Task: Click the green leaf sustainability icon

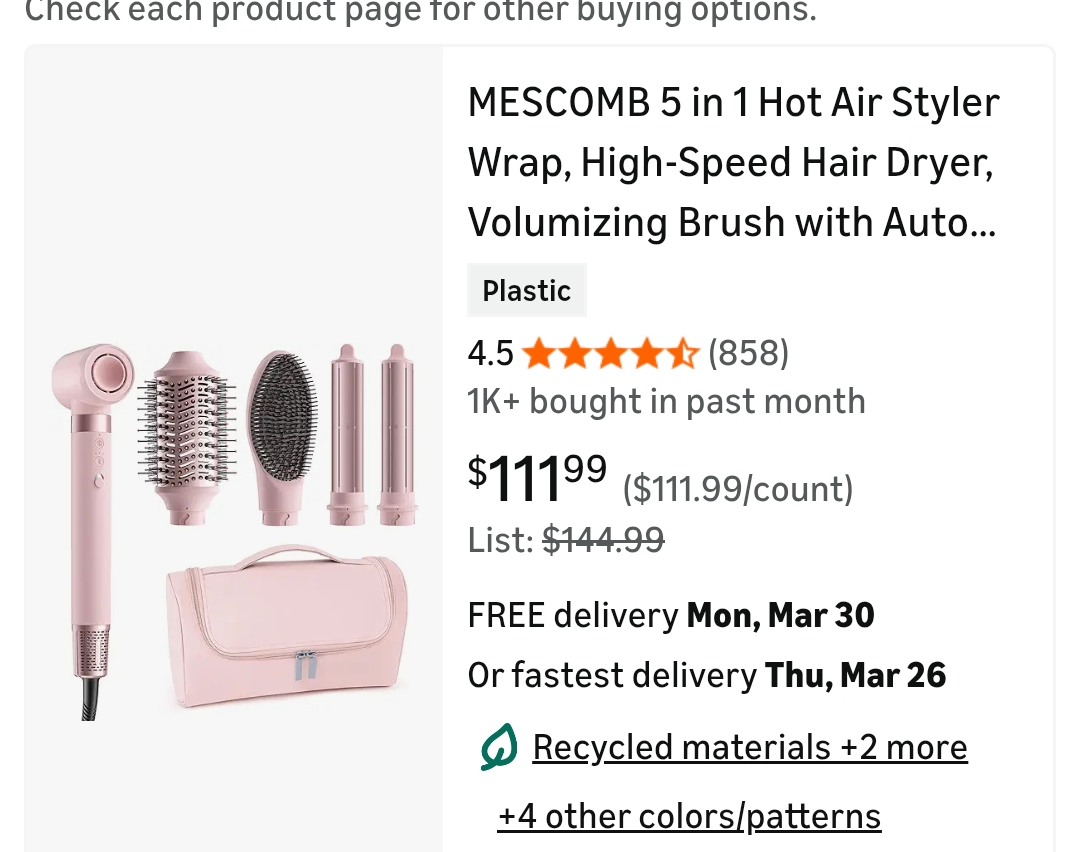Action: click(x=498, y=748)
